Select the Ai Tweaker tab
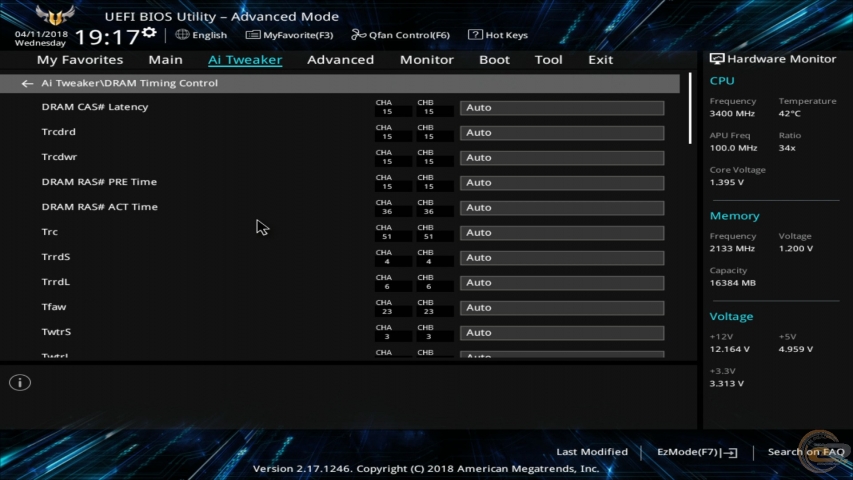This screenshot has height=480, width=853. click(x=245, y=60)
